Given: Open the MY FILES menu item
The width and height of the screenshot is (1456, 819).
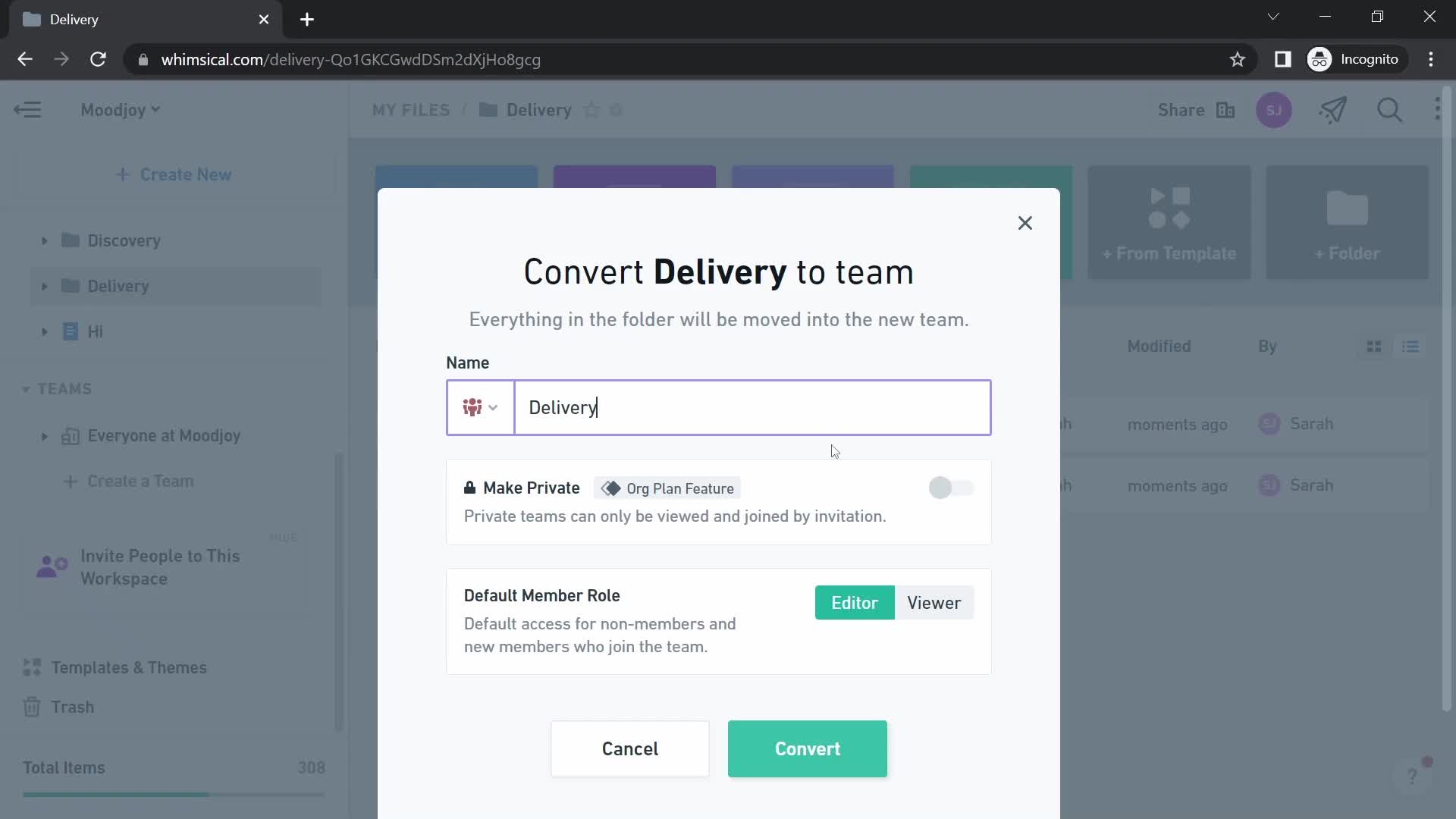Looking at the screenshot, I should click(412, 109).
